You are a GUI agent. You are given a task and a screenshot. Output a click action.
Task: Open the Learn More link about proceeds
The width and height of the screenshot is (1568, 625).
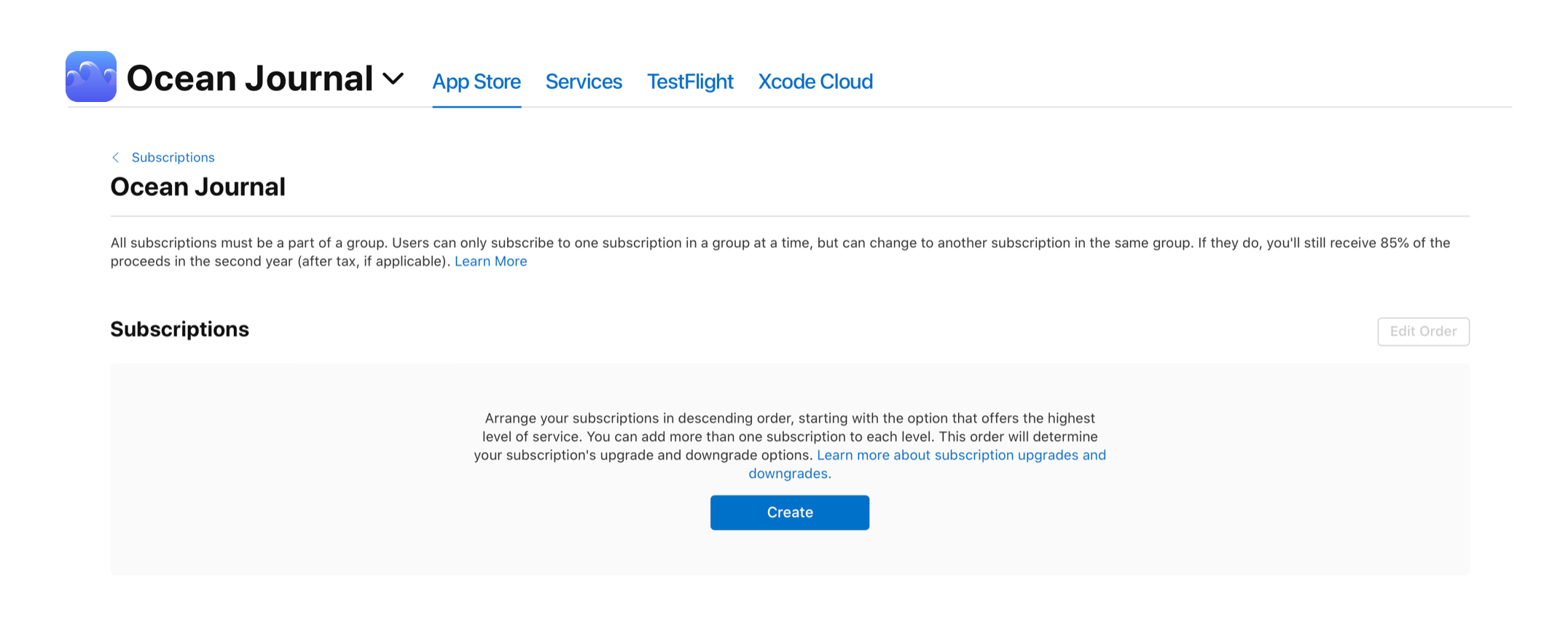pos(490,262)
